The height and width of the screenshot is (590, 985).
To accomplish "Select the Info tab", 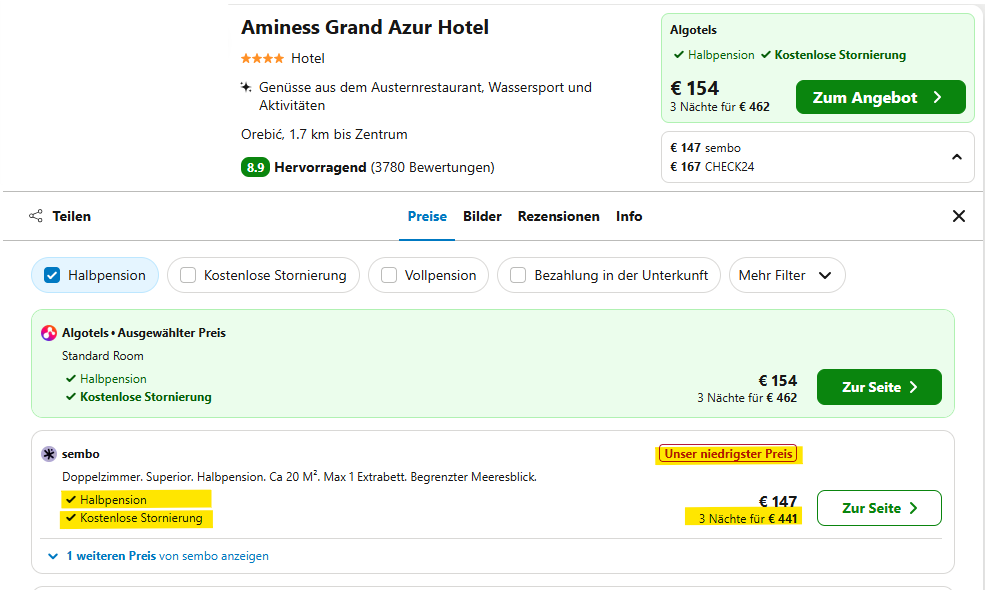I will point(629,216).
